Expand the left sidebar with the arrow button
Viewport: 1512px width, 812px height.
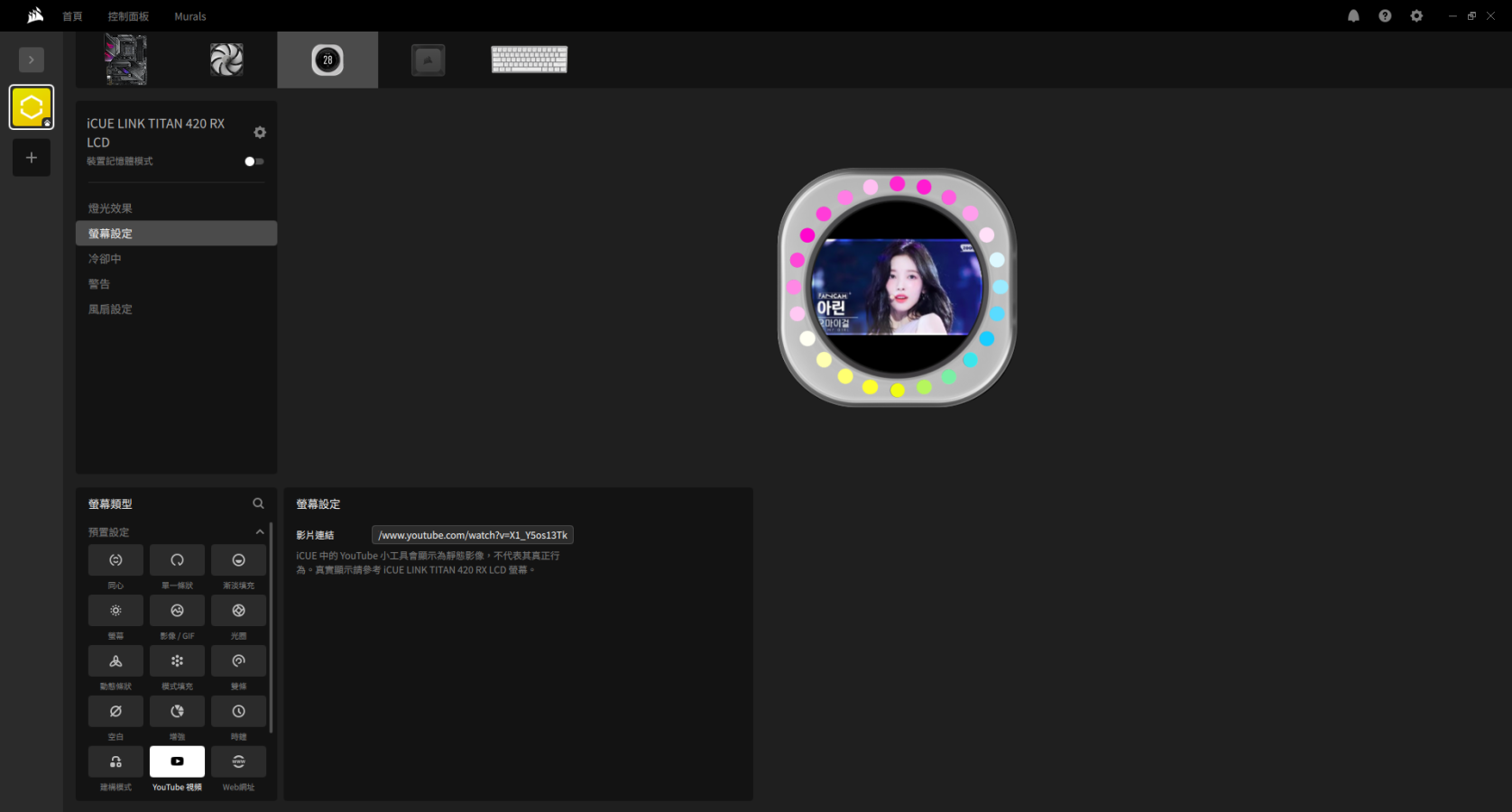click(32, 60)
